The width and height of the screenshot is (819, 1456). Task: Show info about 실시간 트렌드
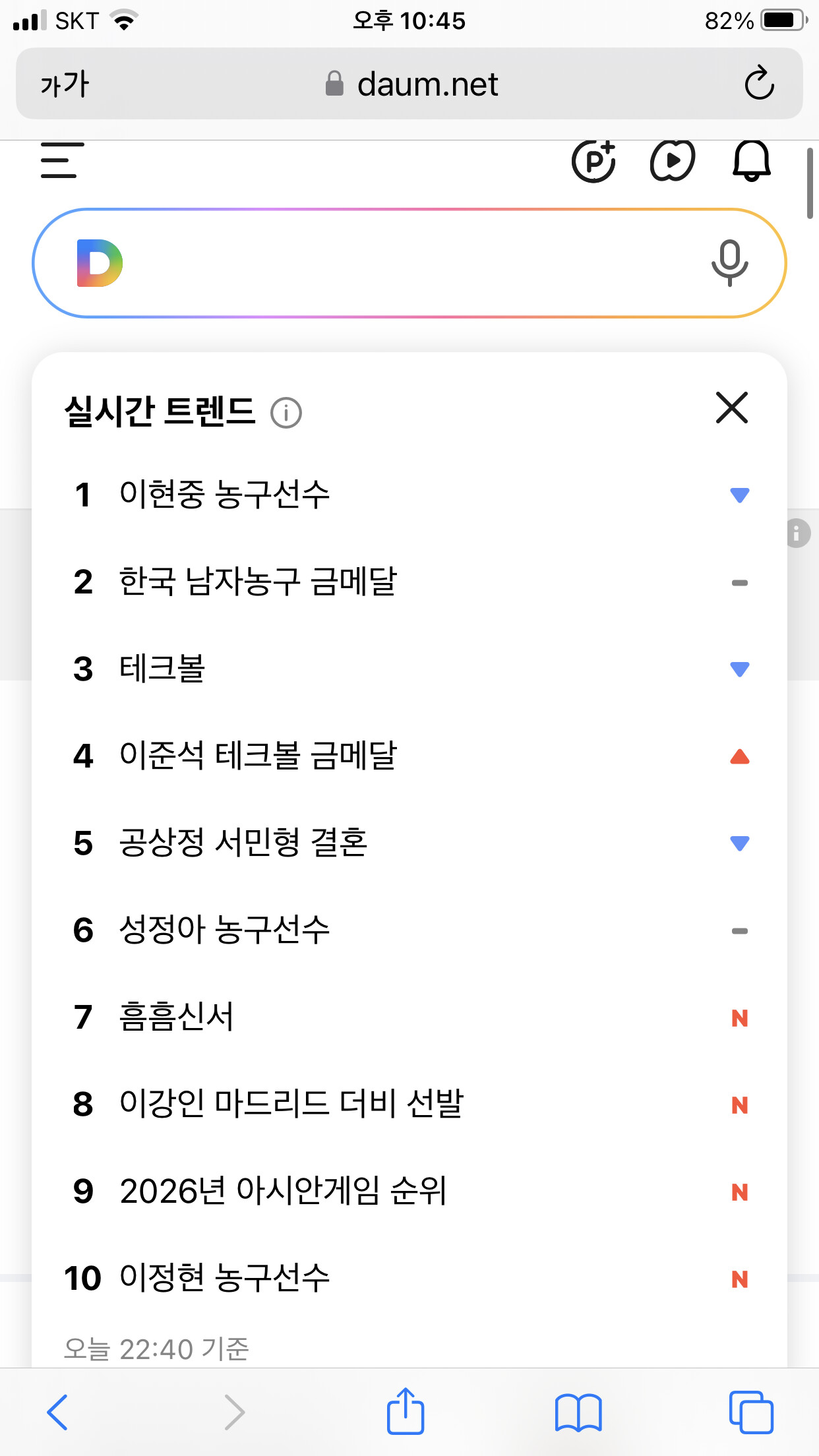(286, 413)
